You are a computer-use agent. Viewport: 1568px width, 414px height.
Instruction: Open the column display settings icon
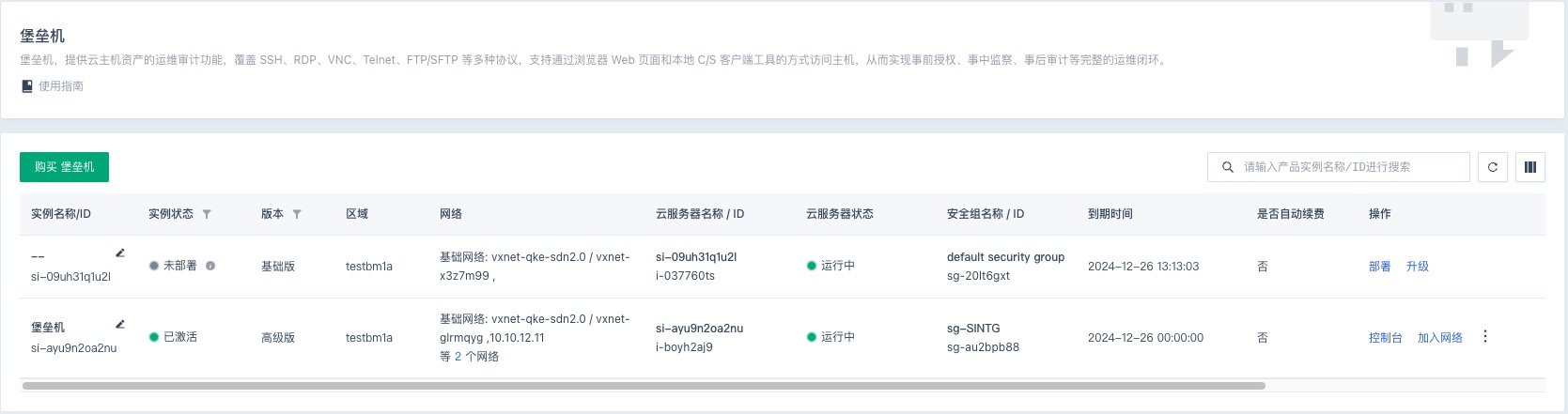[1529, 167]
